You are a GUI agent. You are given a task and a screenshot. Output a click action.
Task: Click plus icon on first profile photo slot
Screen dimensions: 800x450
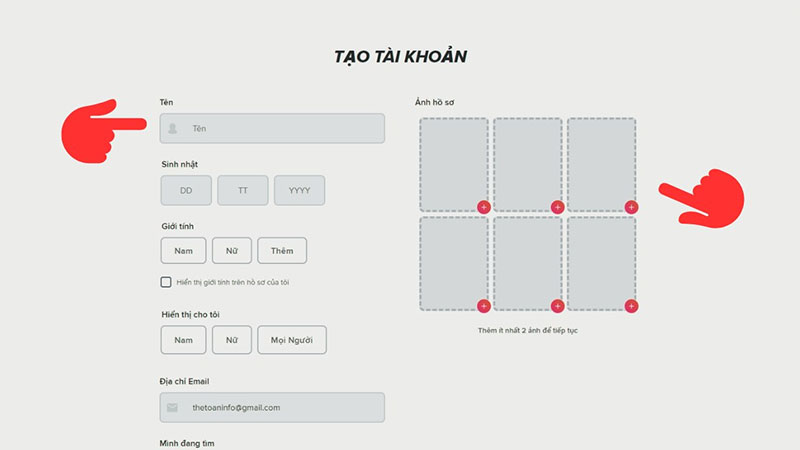pos(484,207)
